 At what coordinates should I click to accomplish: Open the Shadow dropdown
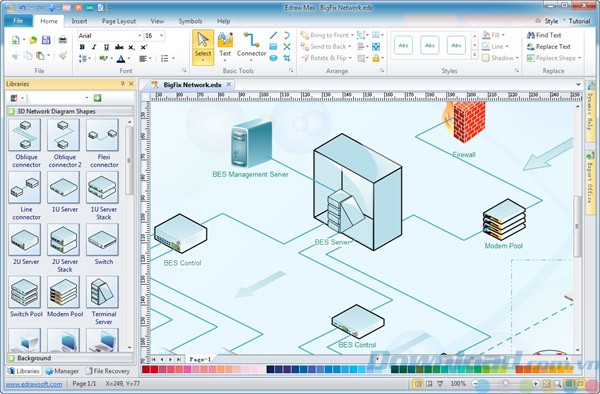(x=500, y=58)
